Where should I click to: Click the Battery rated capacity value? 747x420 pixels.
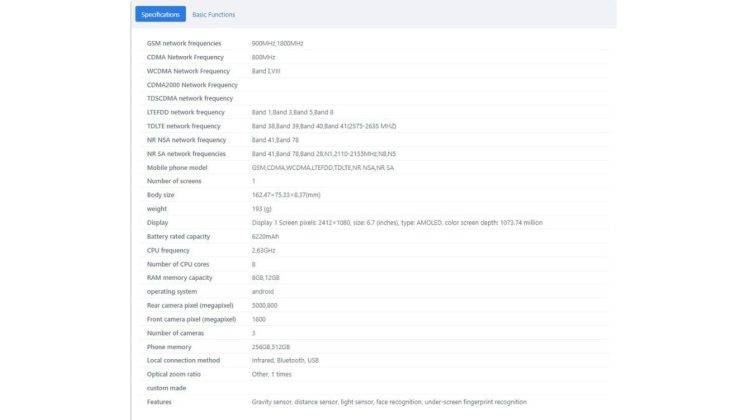click(265, 236)
